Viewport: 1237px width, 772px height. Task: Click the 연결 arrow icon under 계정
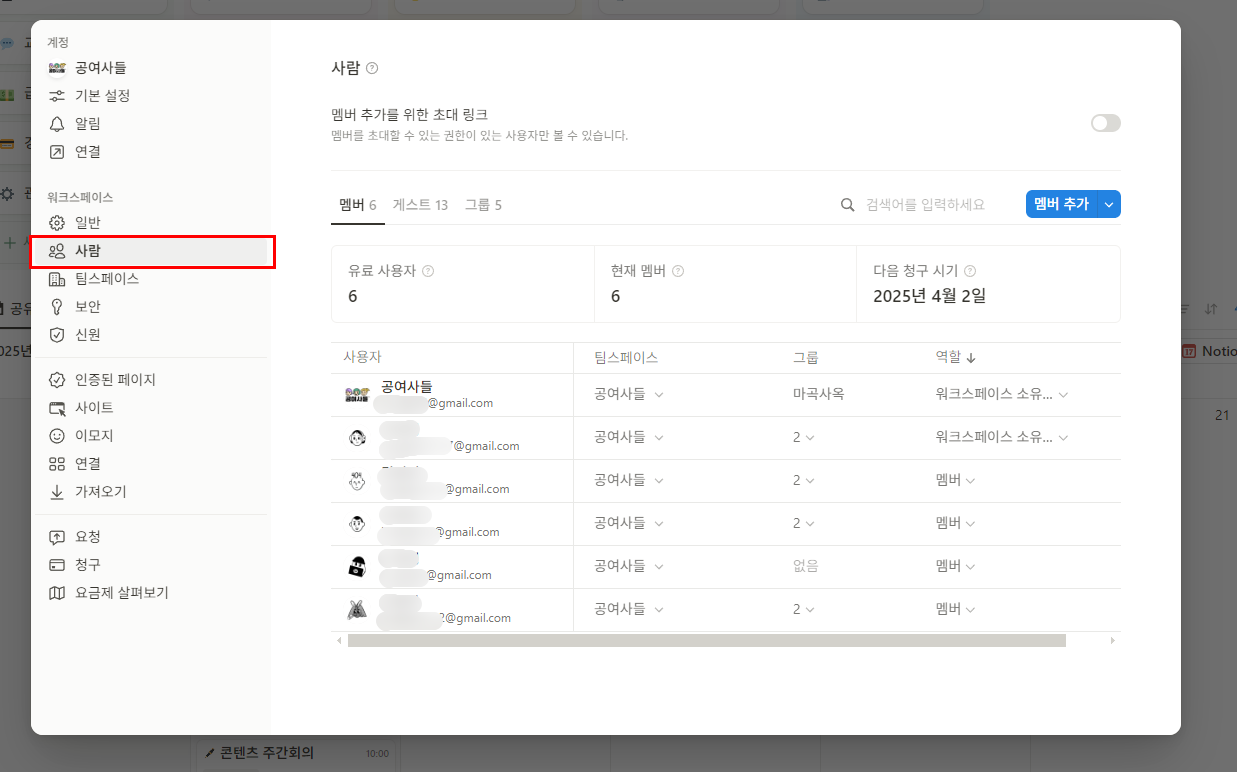(57, 152)
